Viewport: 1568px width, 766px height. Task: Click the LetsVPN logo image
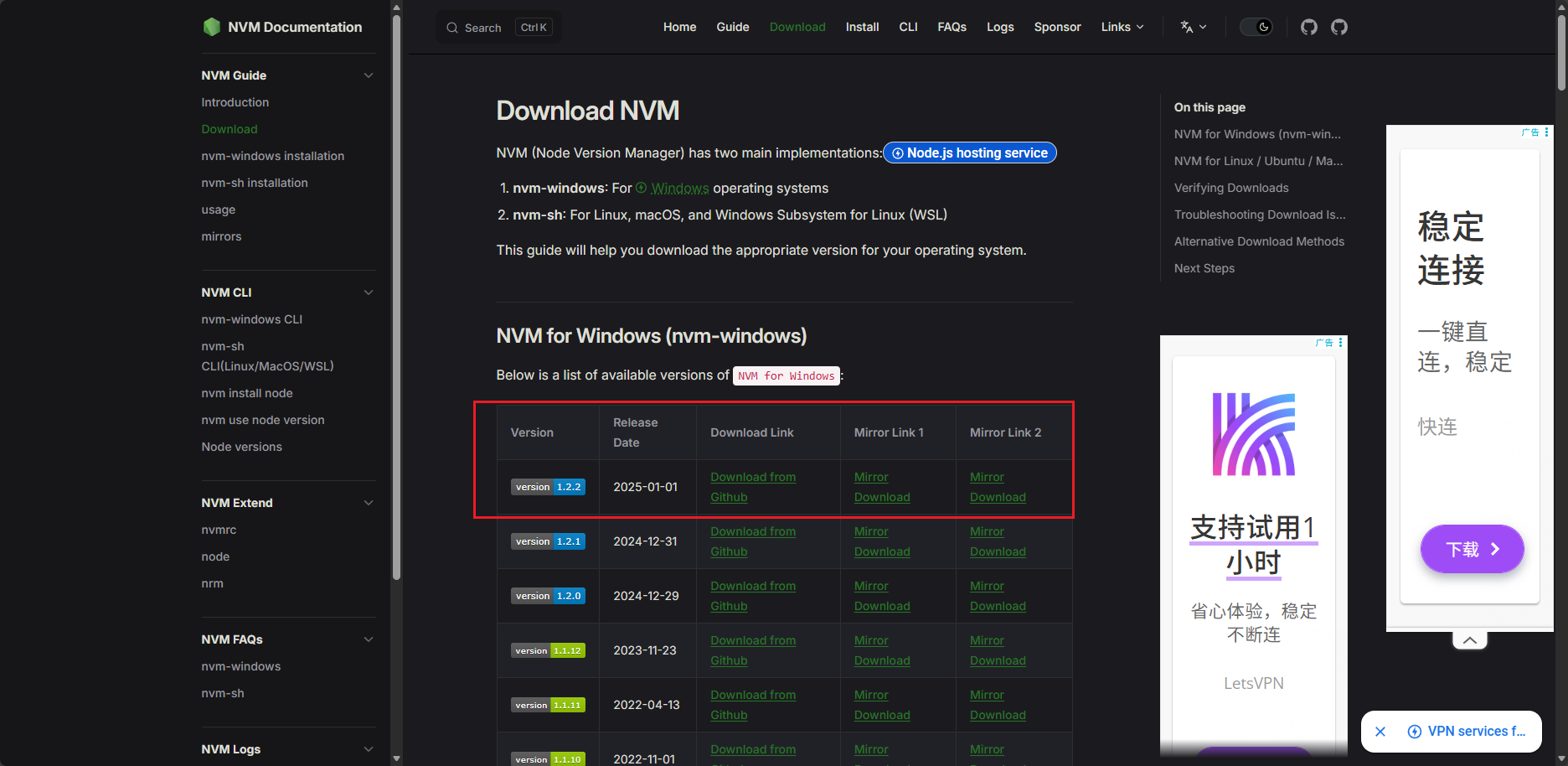(1253, 434)
